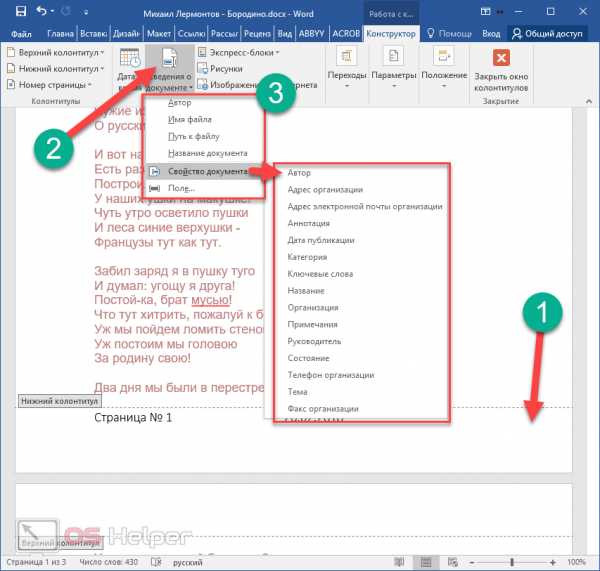Switch to read mode view icon
Screen dimensions: 600x571
pyautogui.click(x=399, y=562)
